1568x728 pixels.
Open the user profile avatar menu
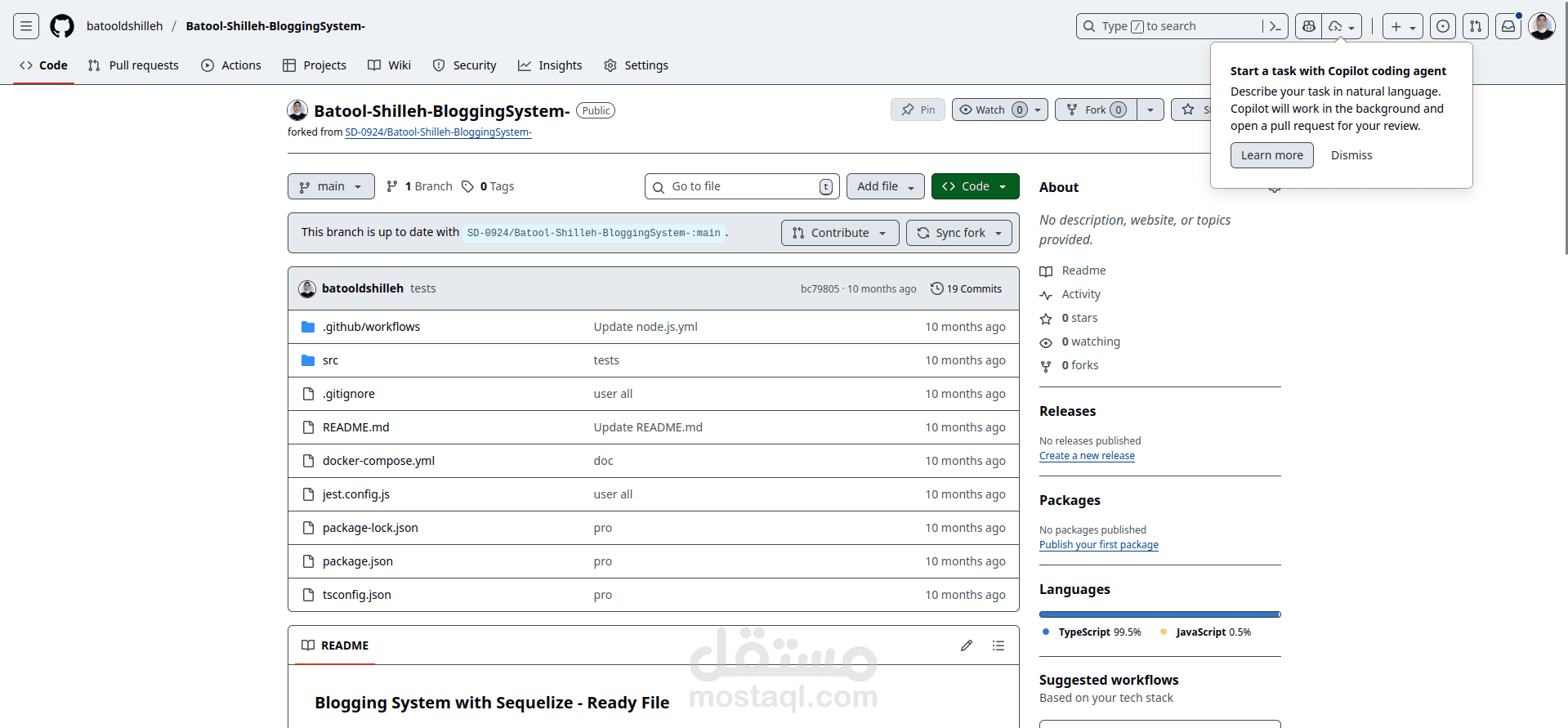(1542, 26)
